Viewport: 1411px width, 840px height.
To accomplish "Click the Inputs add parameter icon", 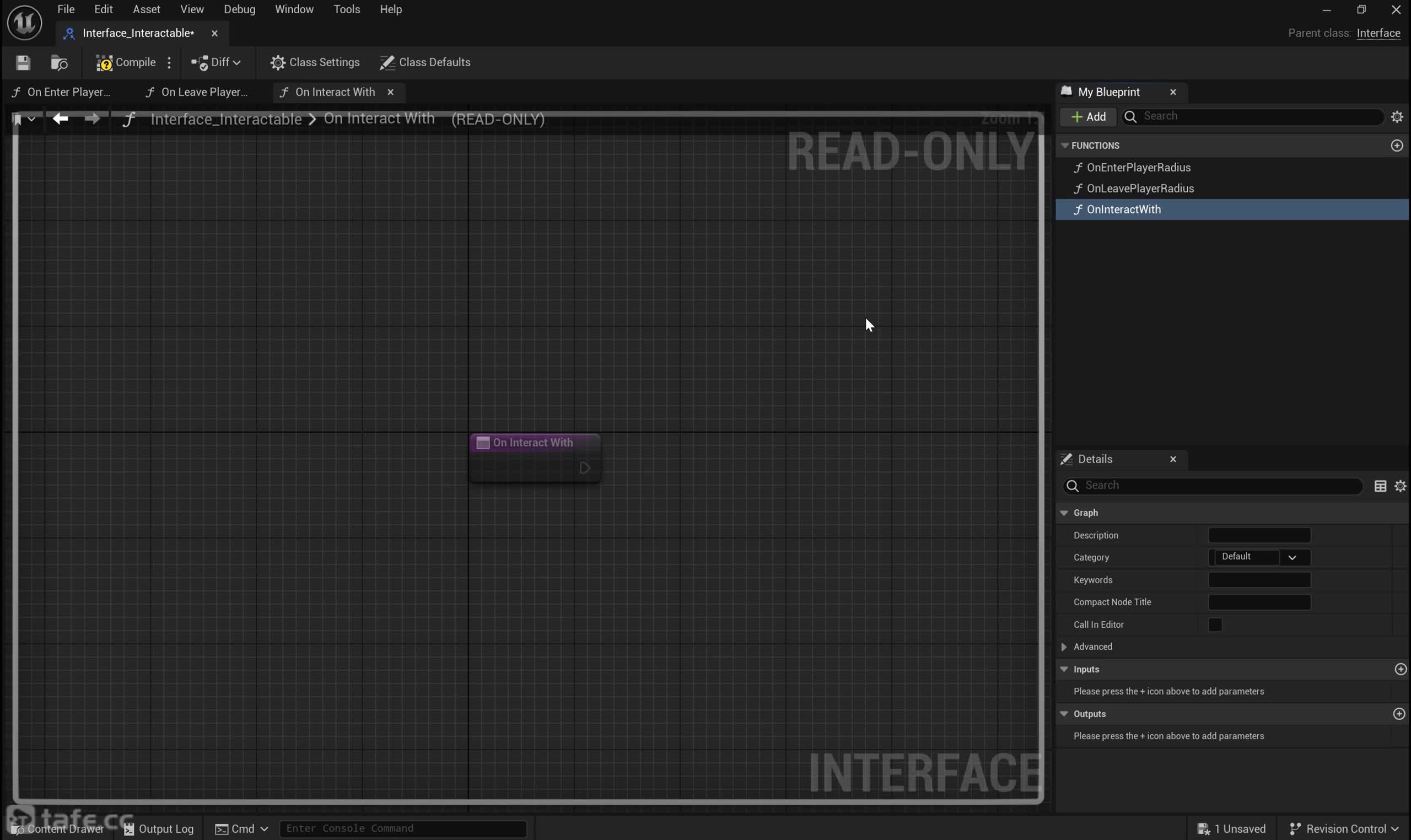I will pos(1400,669).
